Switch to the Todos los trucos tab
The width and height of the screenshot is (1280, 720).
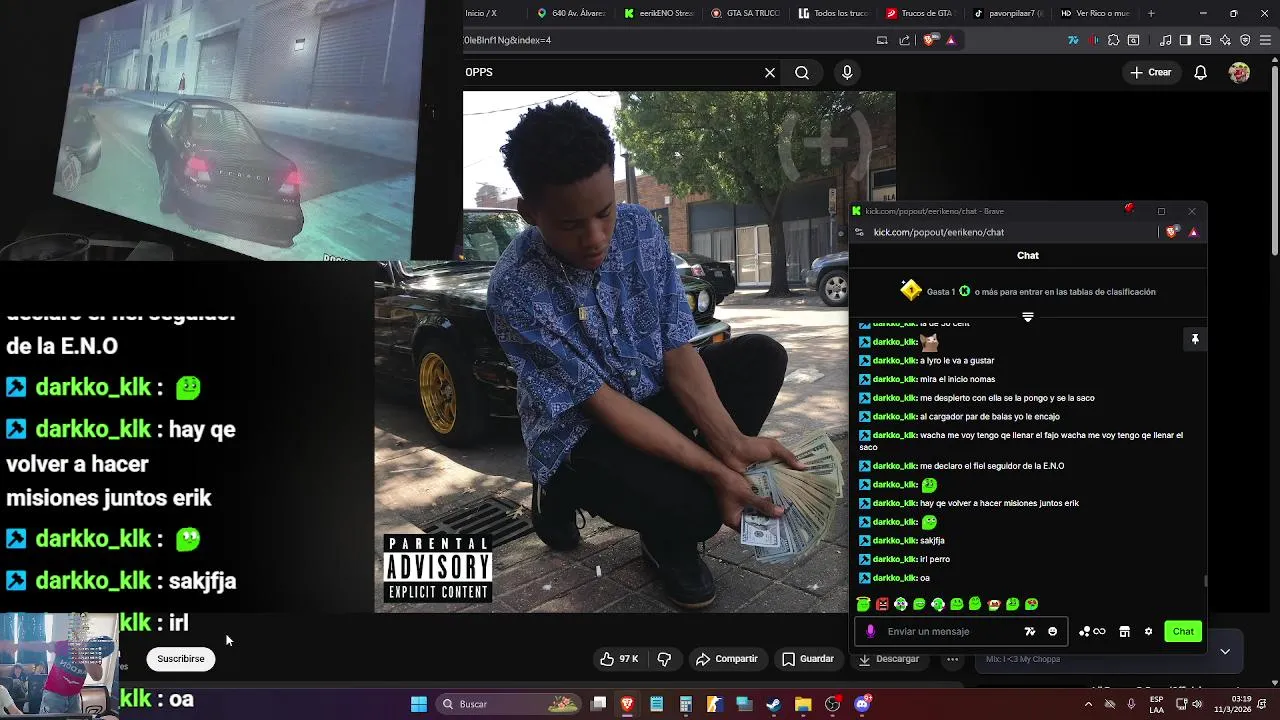coord(833,13)
